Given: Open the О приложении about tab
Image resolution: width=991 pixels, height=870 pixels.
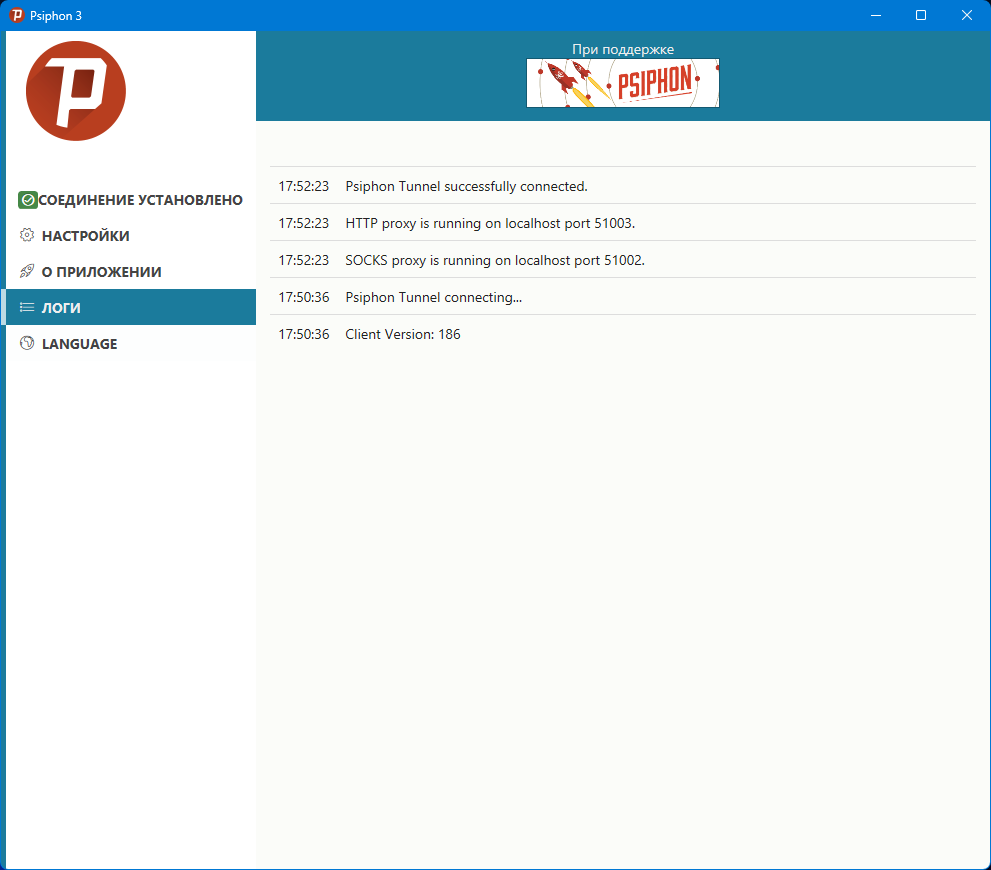Looking at the screenshot, I should 131,272.
